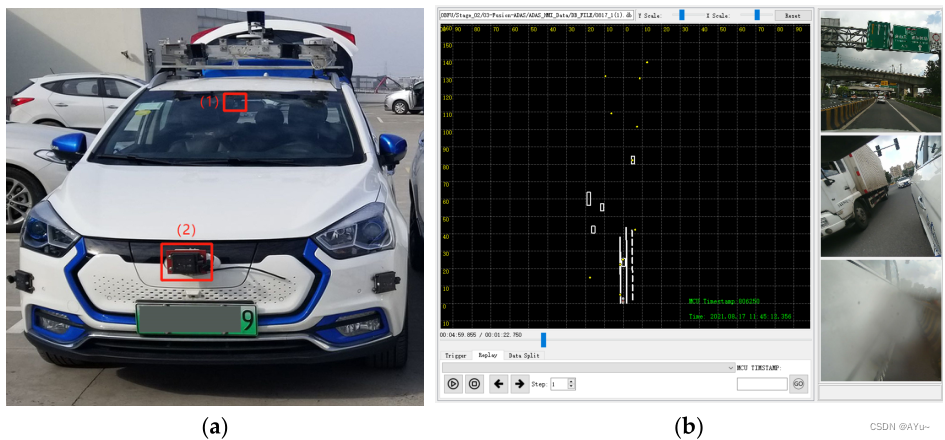Screen dimensions: 945x440
Task: Switch to the Trigger tab
Action: (x=456, y=356)
